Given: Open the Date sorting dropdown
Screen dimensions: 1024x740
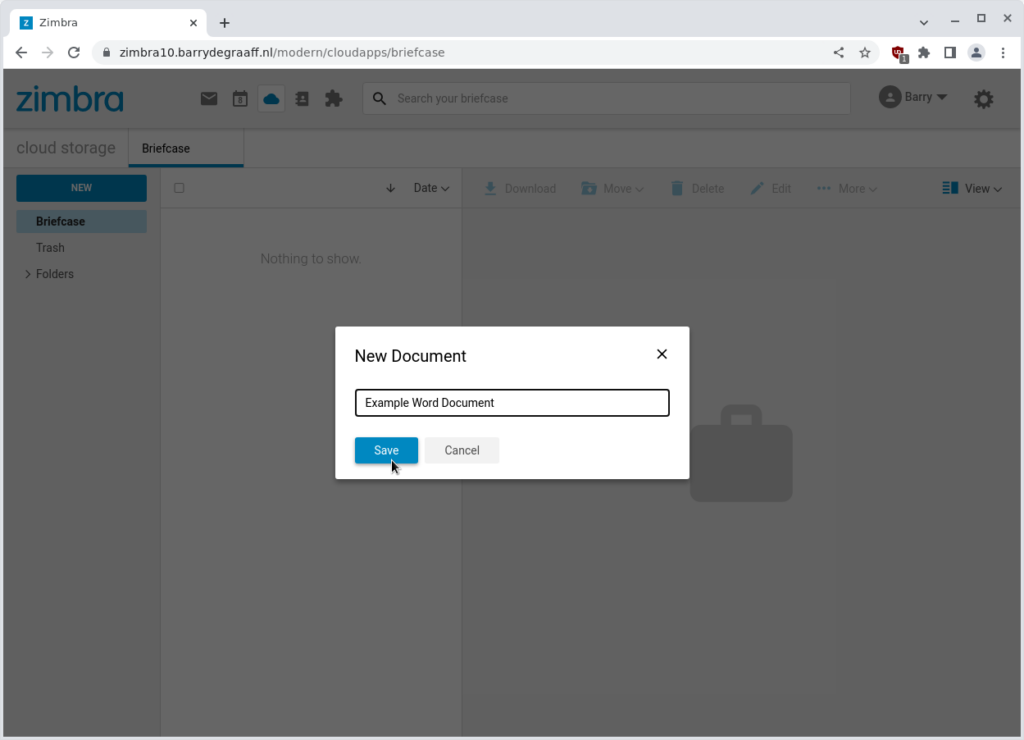Looking at the screenshot, I should [431, 188].
